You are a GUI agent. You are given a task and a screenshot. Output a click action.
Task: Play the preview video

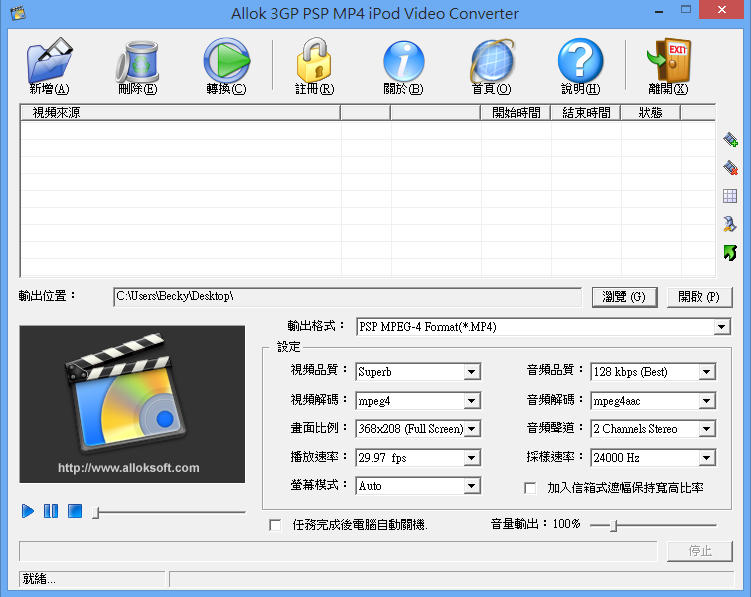28,511
